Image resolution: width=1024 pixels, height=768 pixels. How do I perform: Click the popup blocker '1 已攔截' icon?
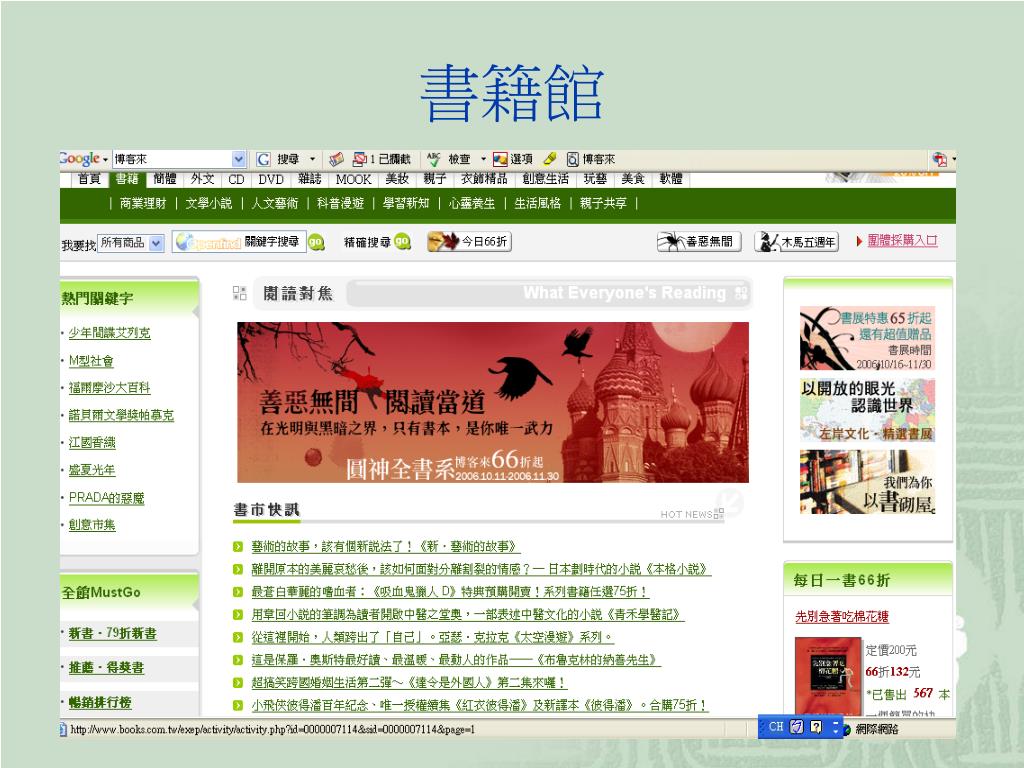point(359,159)
